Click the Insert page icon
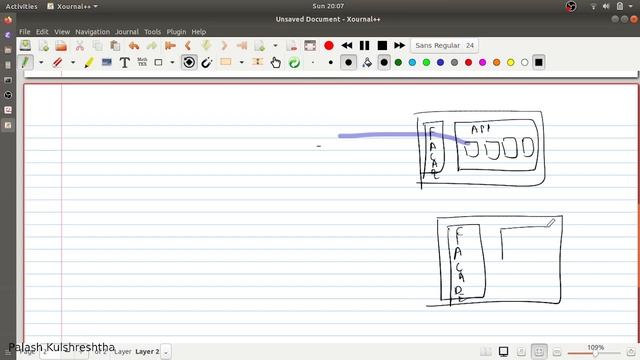The height and width of the screenshot is (360, 640). click(x=260, y=45)
